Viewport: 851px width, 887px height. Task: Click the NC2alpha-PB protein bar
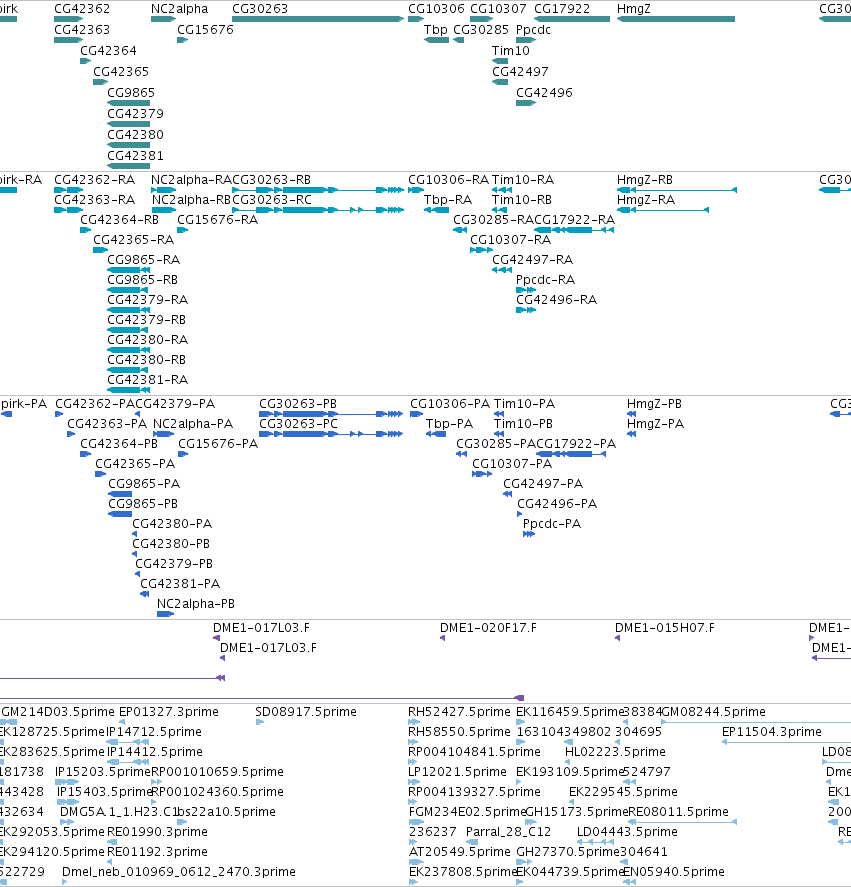[165, 614]
